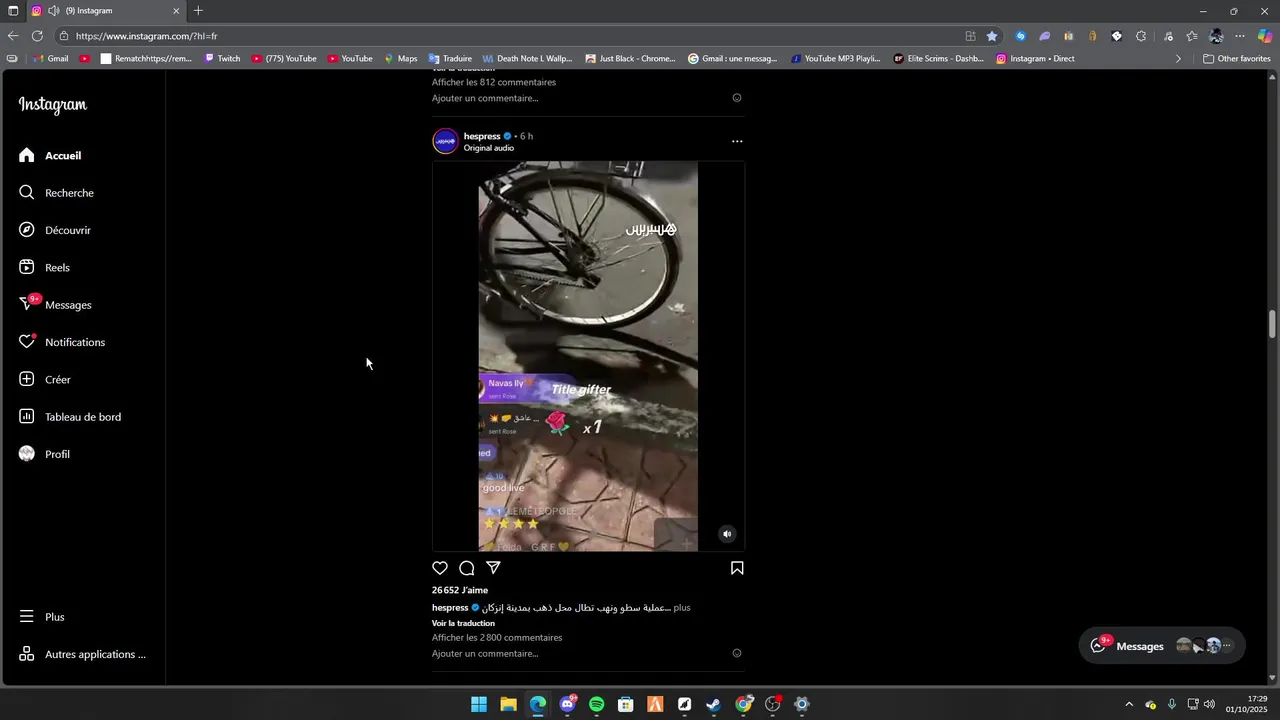Screen dimensions: 1280x720
Task: Click the comment bubble icon under hespress post
Action: click(x=467, y=568)
